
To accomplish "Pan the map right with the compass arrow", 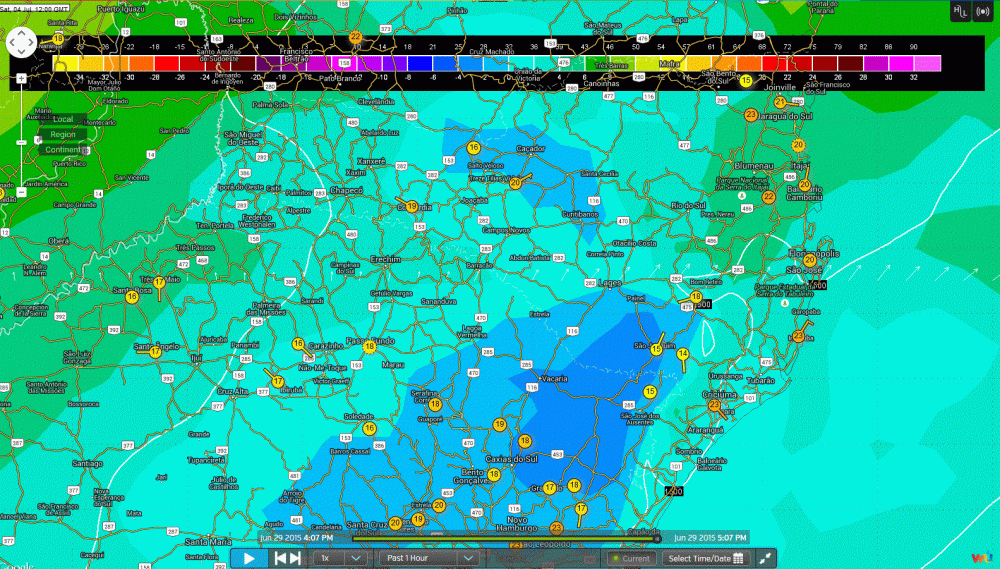I will click(34, 42).
